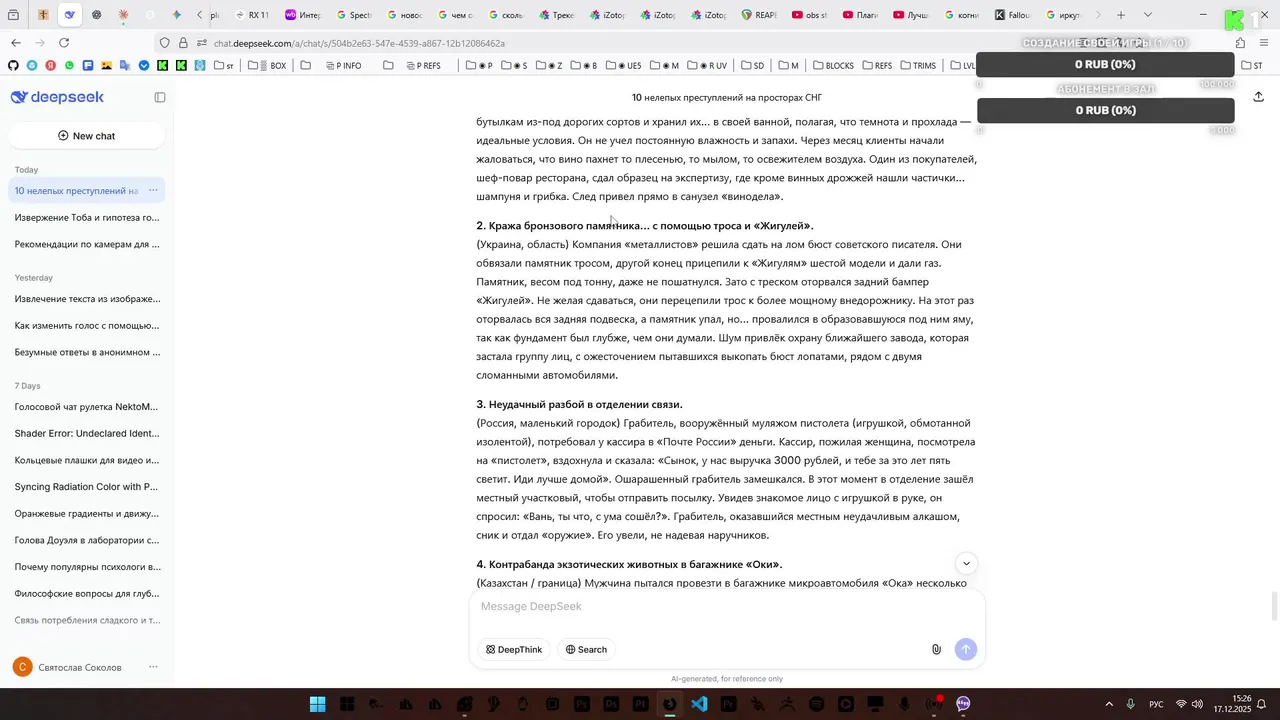Open the GitHub bookmark icon
The image size is (1280, 720).
[x=13, y=65]
